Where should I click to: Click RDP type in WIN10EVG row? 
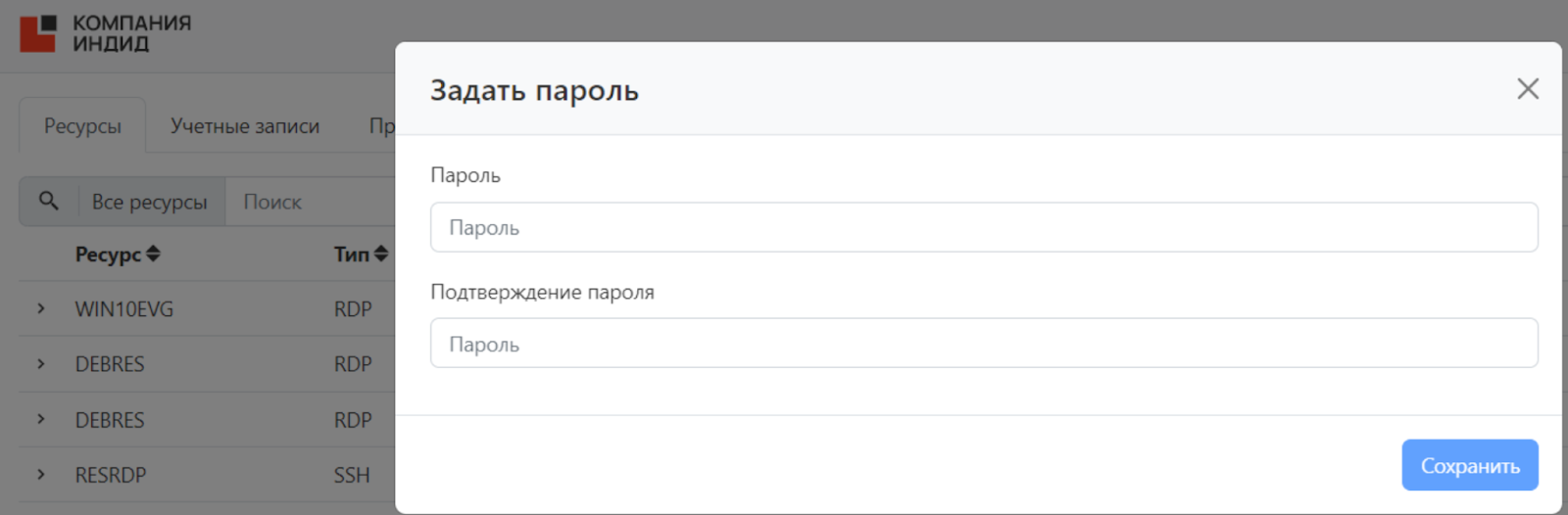click(353, 309)
